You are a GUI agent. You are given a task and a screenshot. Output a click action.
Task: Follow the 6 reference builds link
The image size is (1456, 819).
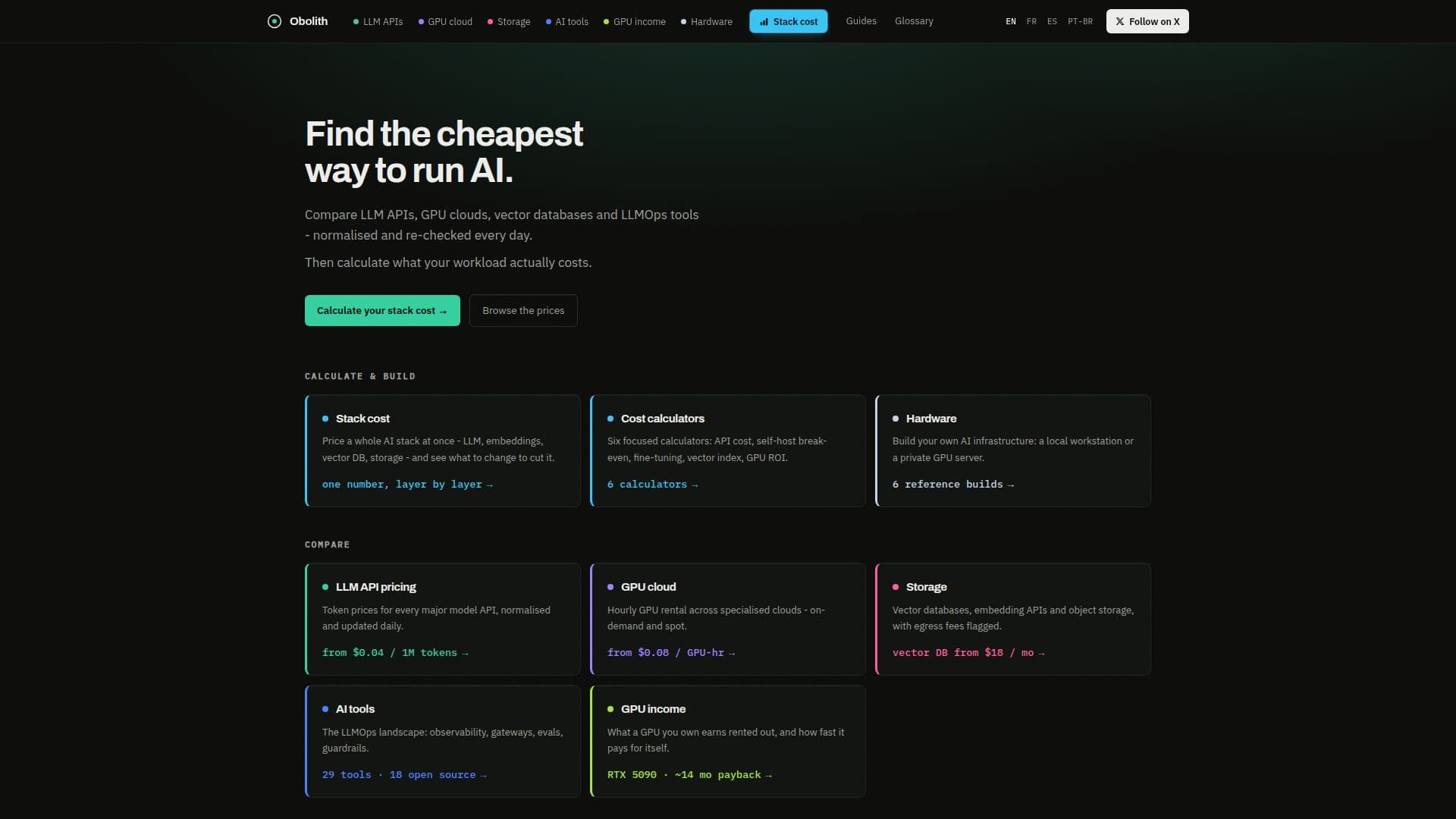pos(952,485)
